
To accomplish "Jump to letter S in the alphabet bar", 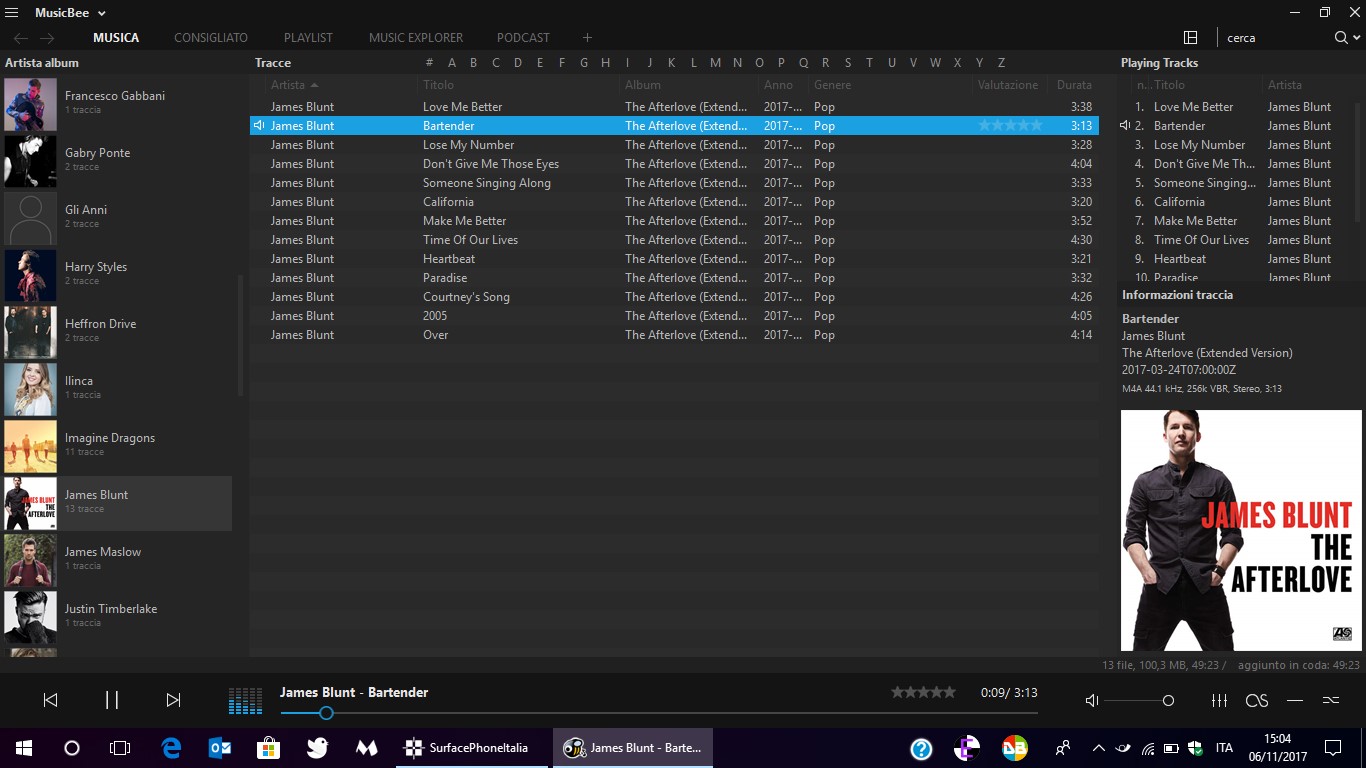I will (847, 63).
